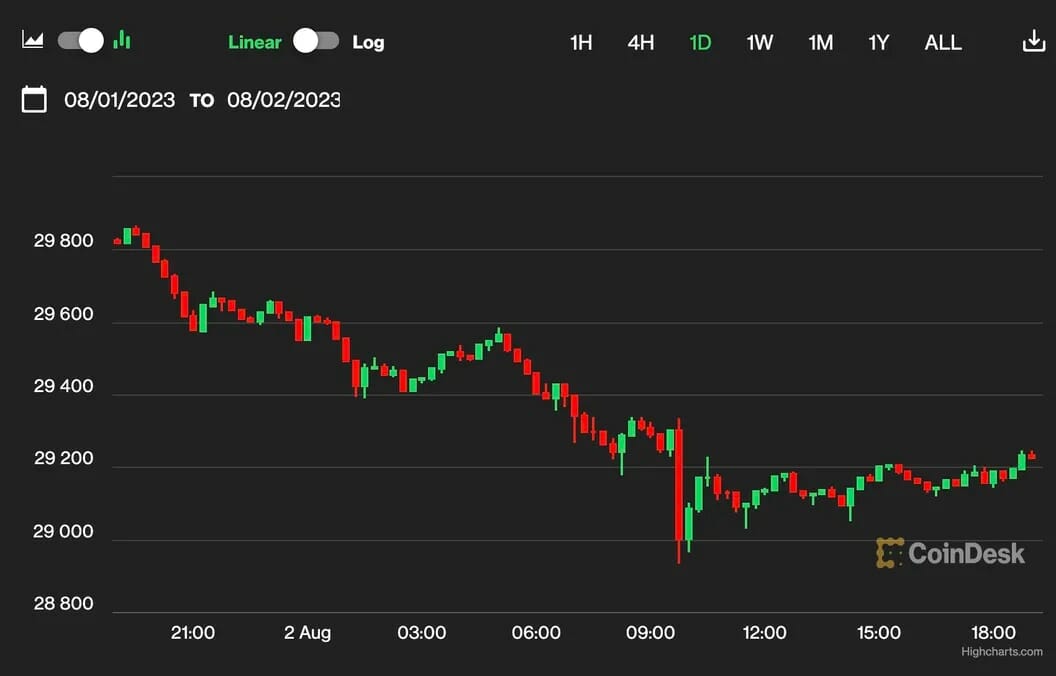Click the candlestick chart icon
Screen dimensions: 1056x676
tap(122, 40)
